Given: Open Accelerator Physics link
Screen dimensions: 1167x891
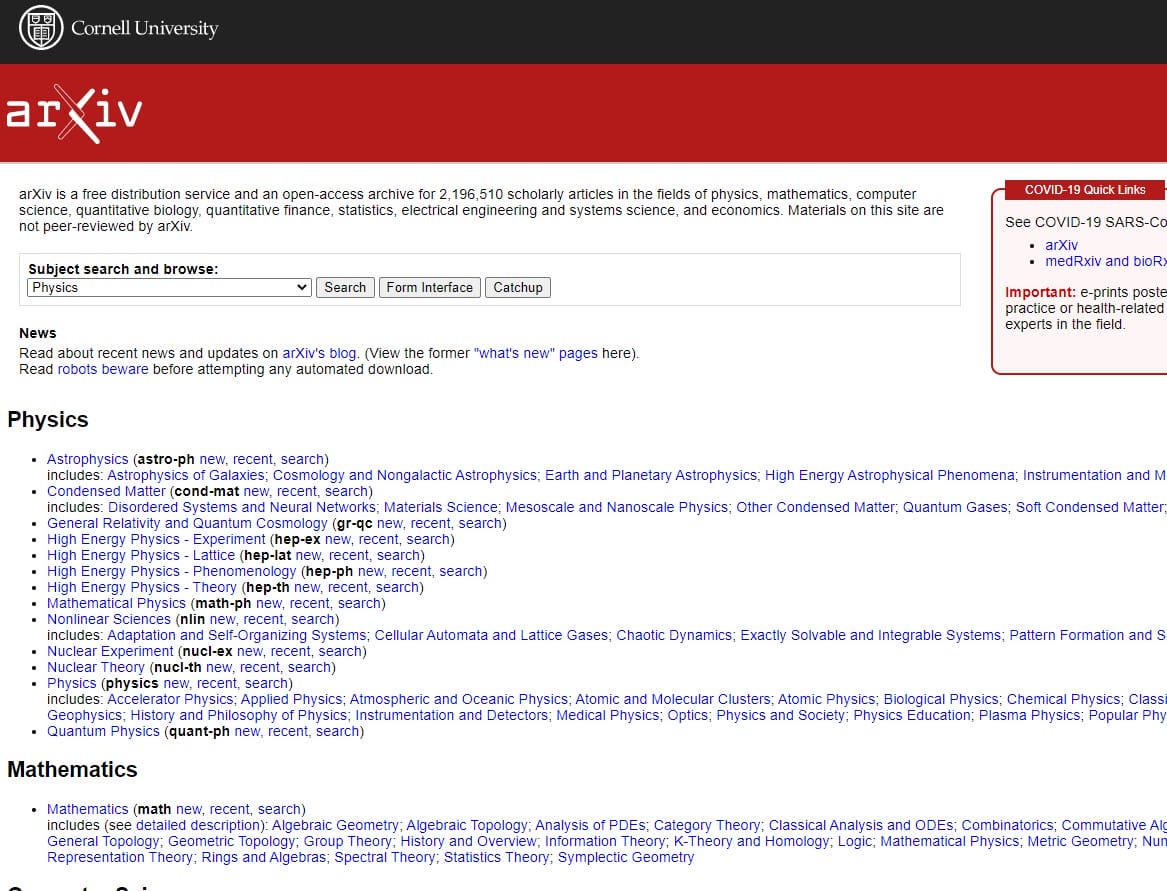Looking at the screenshot, I should point(170,700).
